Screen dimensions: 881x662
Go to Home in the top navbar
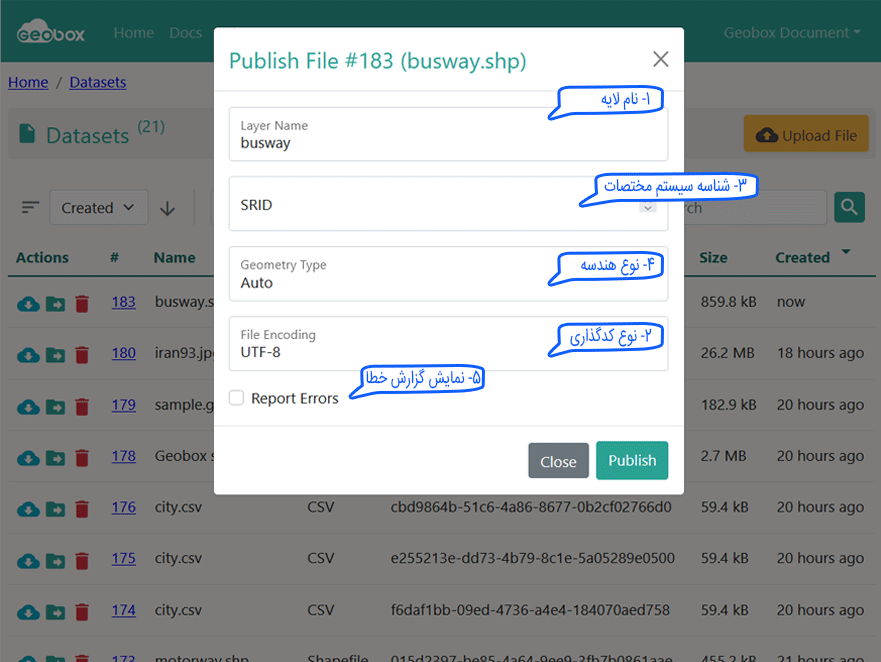[133, 33]
